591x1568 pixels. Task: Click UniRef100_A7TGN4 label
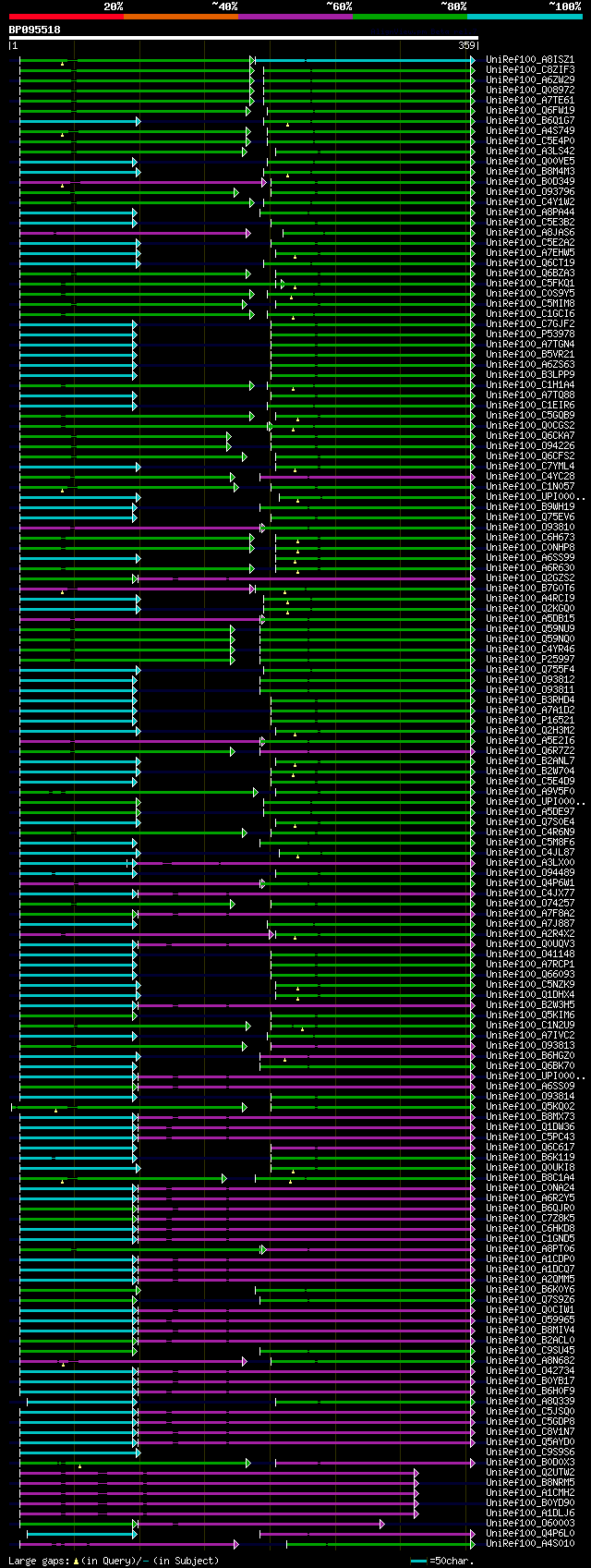coord(530,344)
